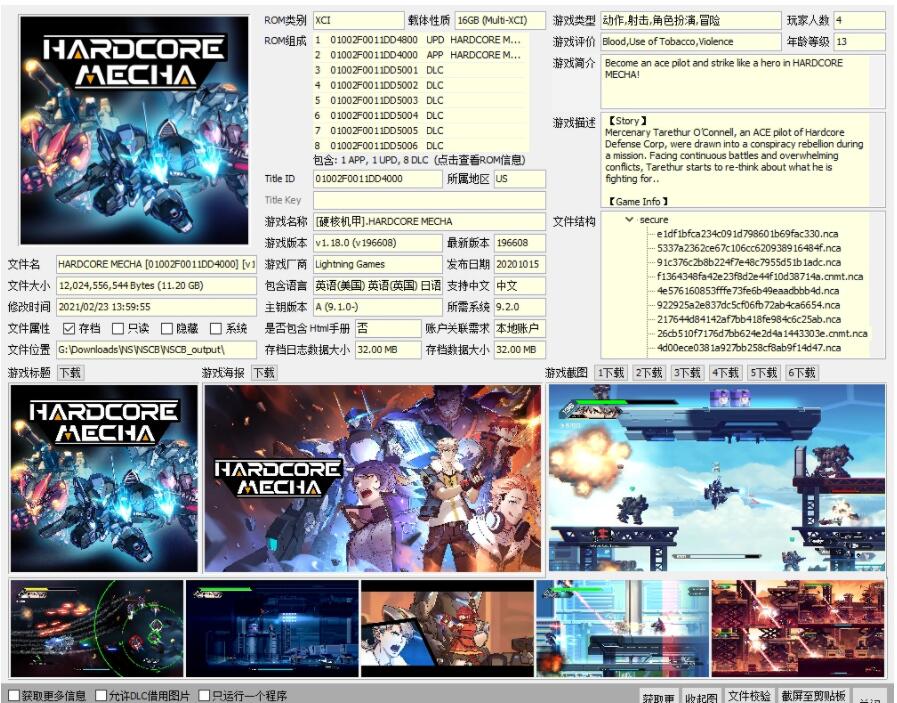Click the game poster image with characters
Screen dimensions: 897x703
[373, 478]
